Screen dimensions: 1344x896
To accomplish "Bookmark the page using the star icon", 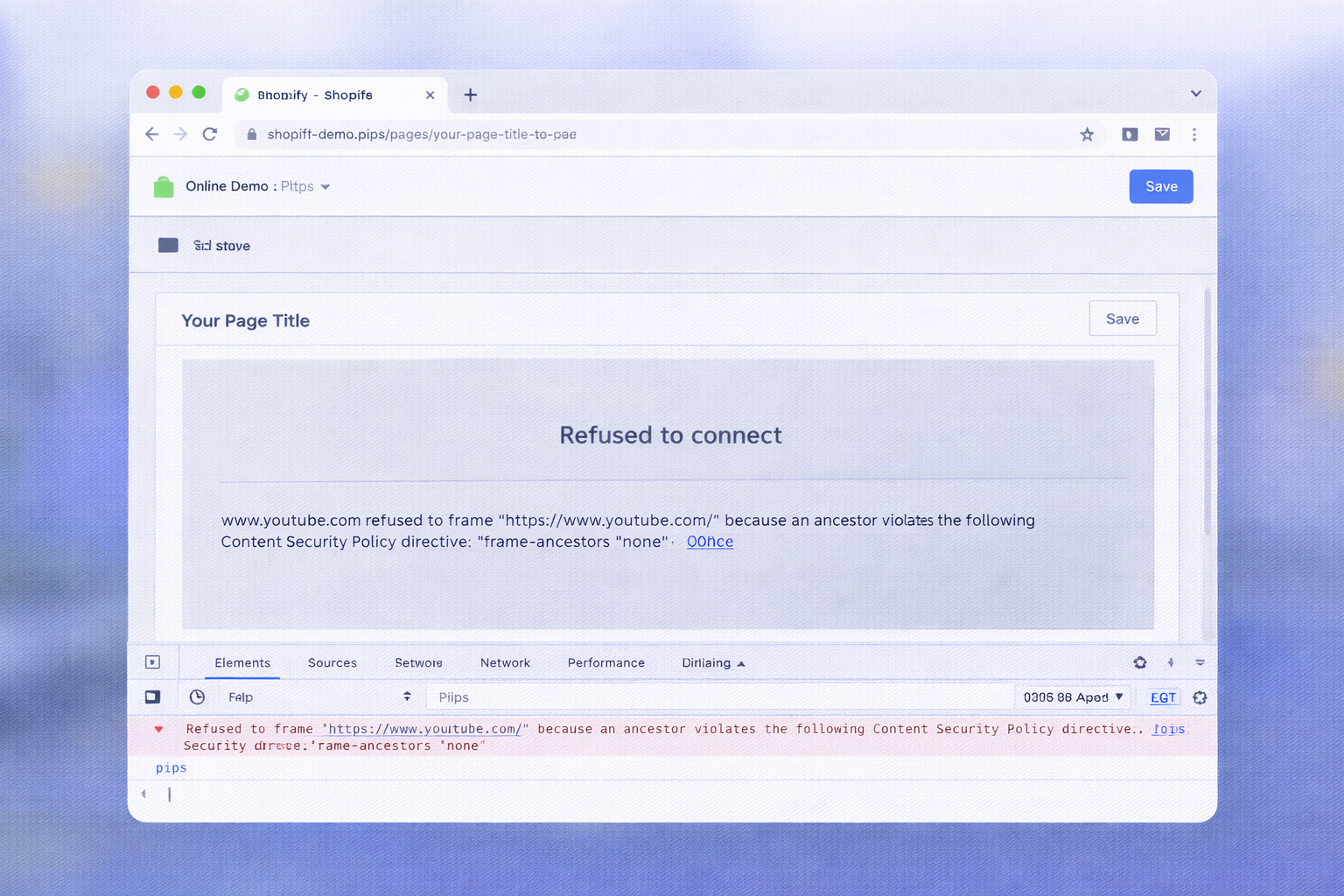I will [x=1087, y=135].
